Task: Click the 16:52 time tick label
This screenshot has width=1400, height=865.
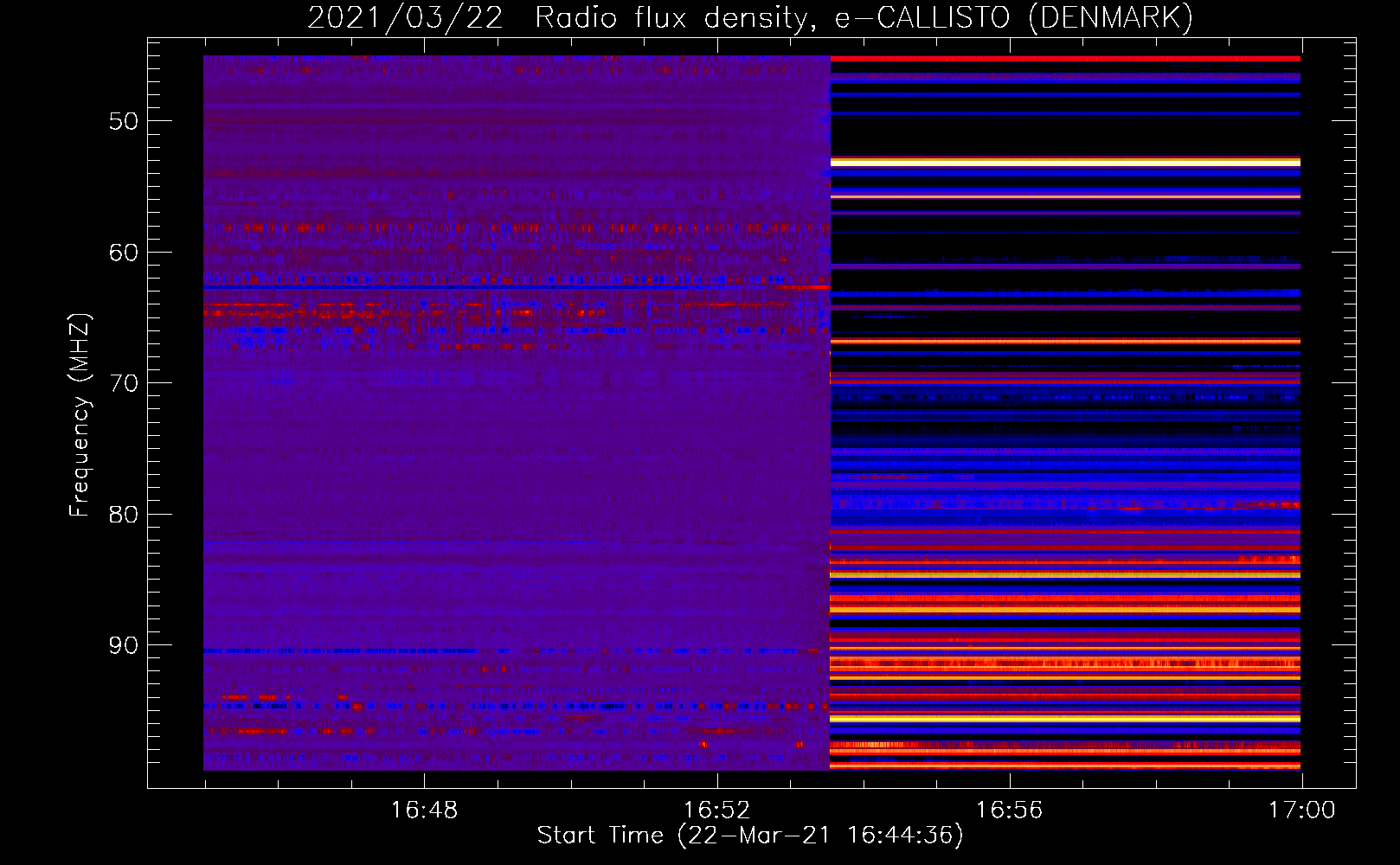Action: tap(716, 811)
